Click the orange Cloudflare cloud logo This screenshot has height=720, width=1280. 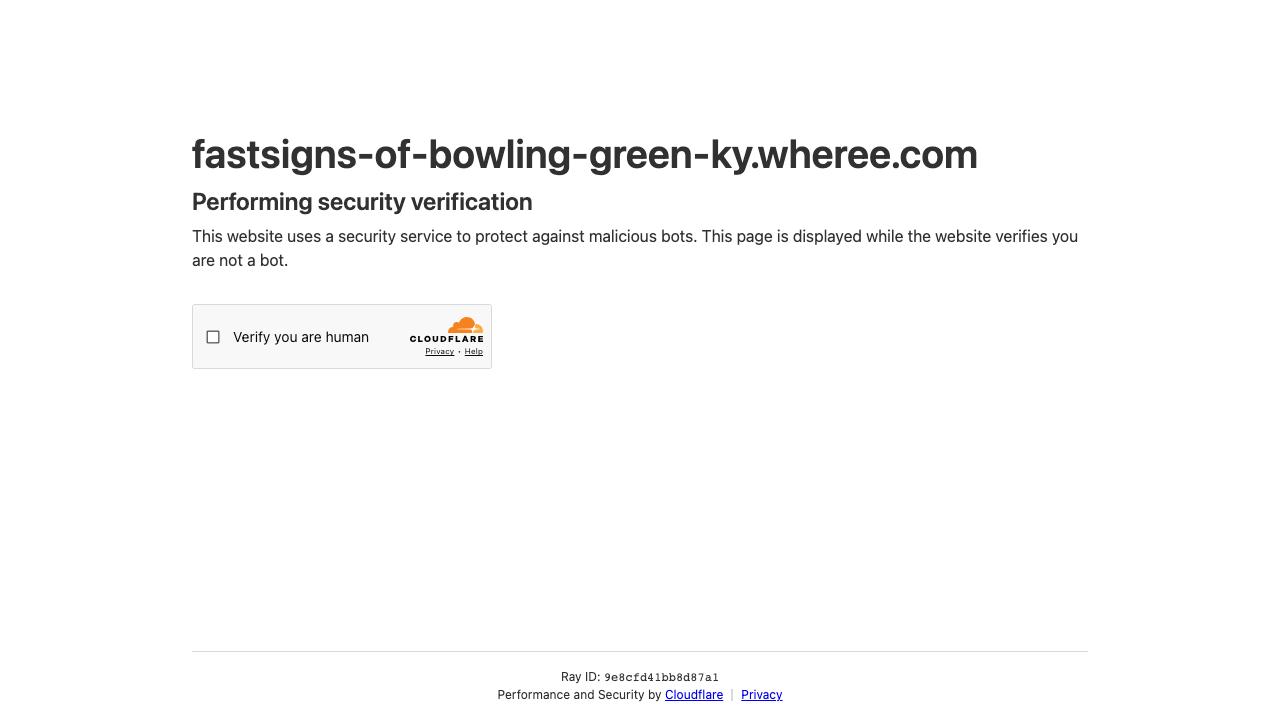(466, 325)
